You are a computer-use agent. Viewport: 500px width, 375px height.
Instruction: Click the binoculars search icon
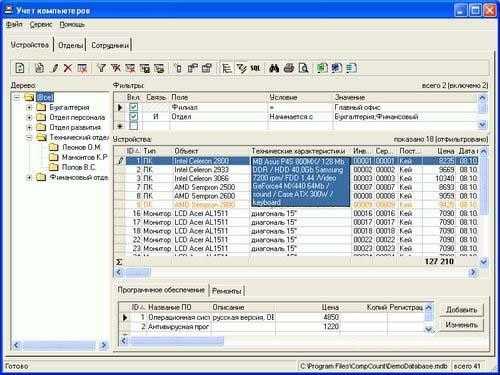pyautogui.click(x=274, y=68)
